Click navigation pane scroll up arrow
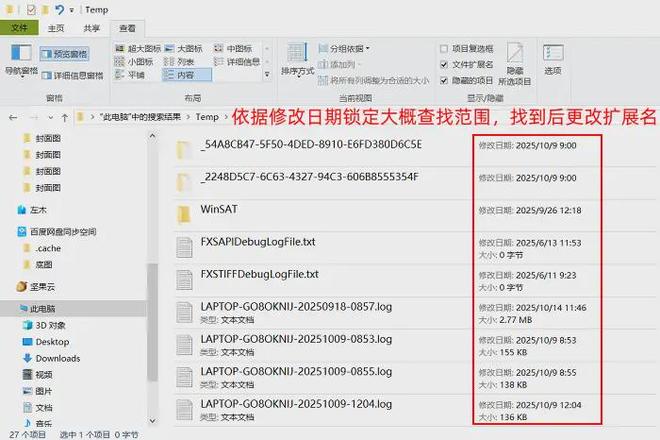 point(152,136)
